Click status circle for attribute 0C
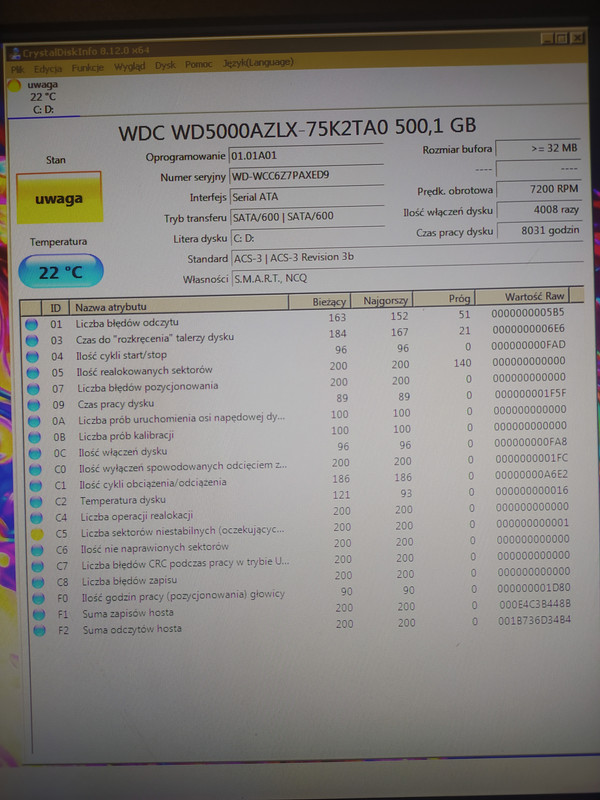Image resolution: width=600 pixels, height=800 pixels. coord(35,454)
